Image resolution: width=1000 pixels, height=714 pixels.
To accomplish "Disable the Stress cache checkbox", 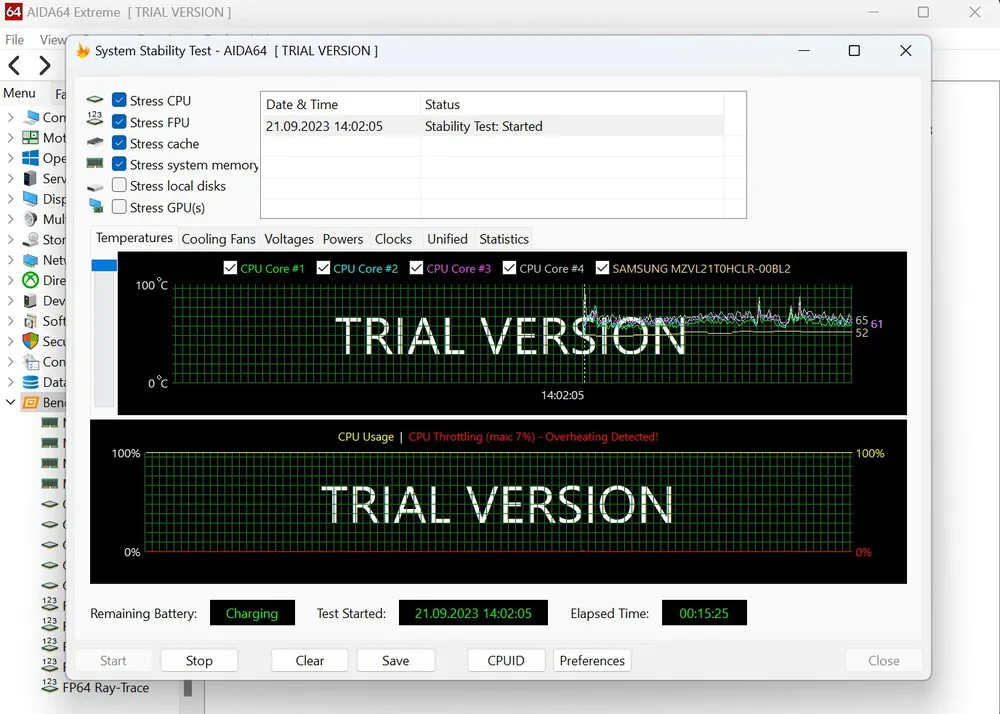I will click(x=119, y=143).
